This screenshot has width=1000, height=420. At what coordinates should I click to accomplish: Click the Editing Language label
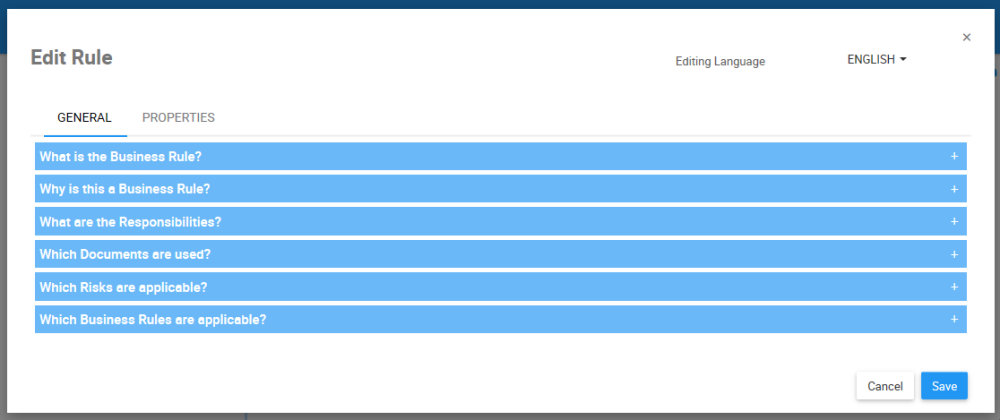pyautogui.click(x=720, y=62)
